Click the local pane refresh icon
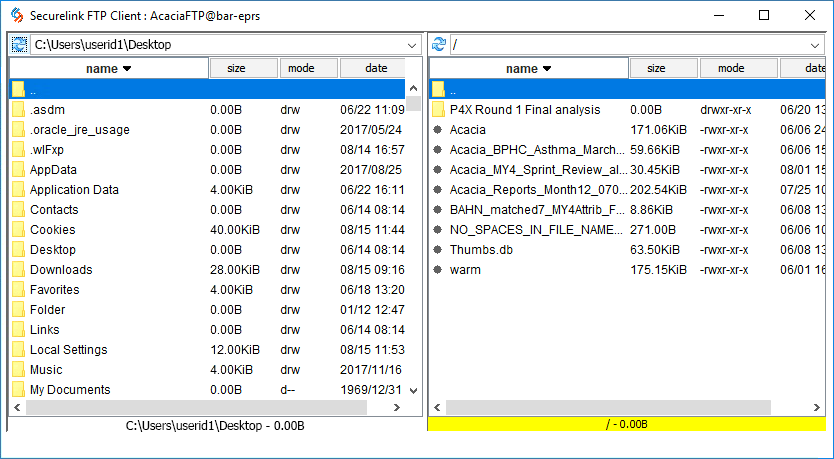Image resolution: width=834 pixels, height=459 pixels. [18, 44]
